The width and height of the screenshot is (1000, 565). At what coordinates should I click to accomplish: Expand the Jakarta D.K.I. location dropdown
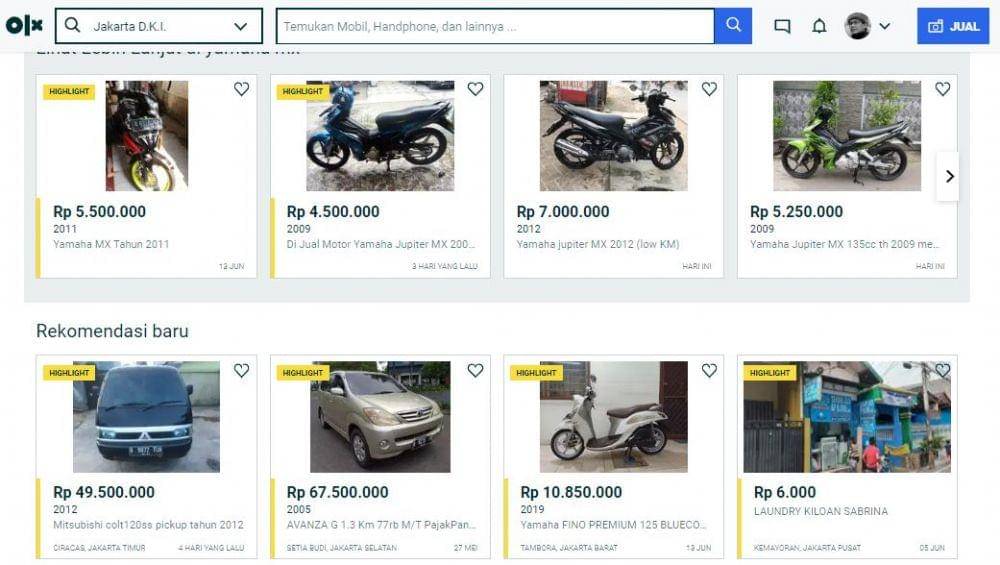pos(240,26)
